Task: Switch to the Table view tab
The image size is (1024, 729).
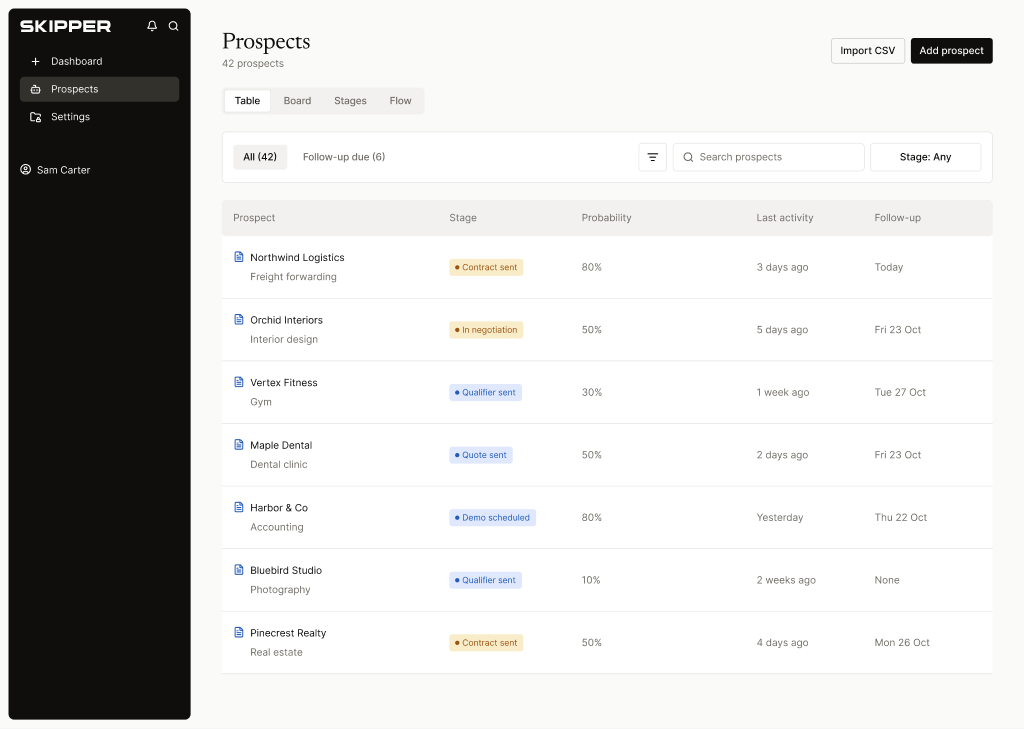Action: (x=248, y=101)
